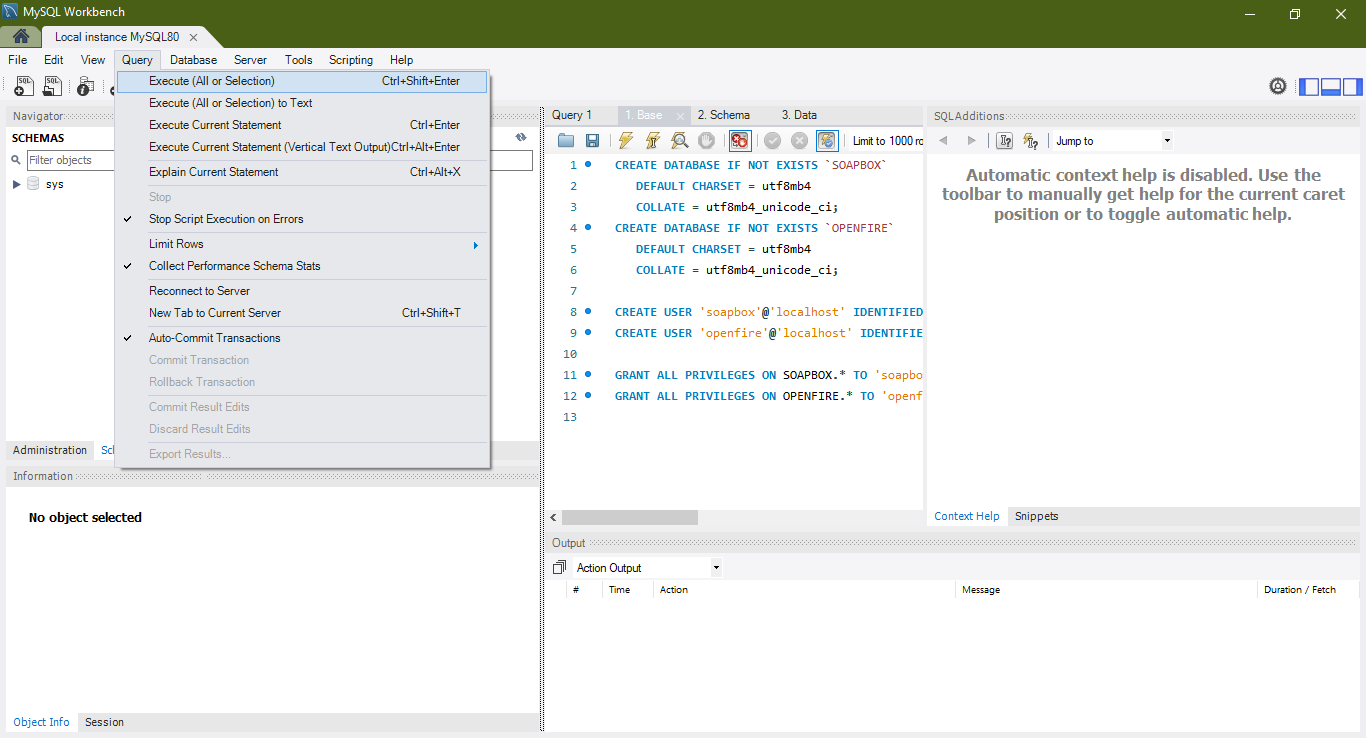Switch to the Administration tab
The image size is (1366, 738).
(50, 450)
